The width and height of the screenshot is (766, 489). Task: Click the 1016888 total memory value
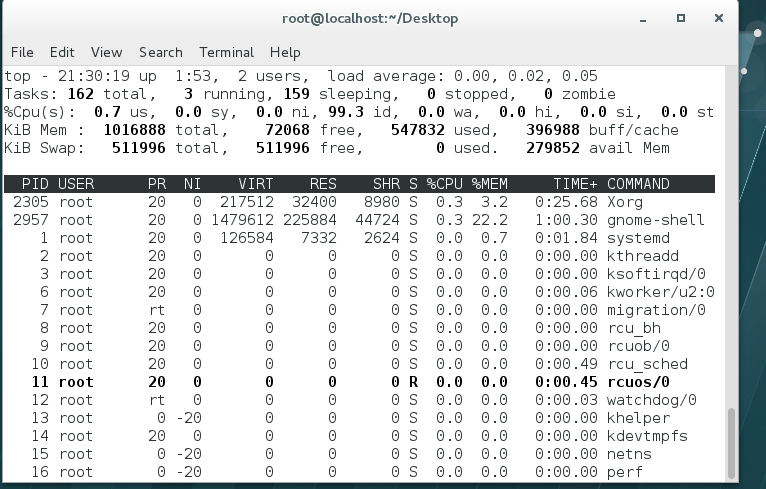[134, 130]
